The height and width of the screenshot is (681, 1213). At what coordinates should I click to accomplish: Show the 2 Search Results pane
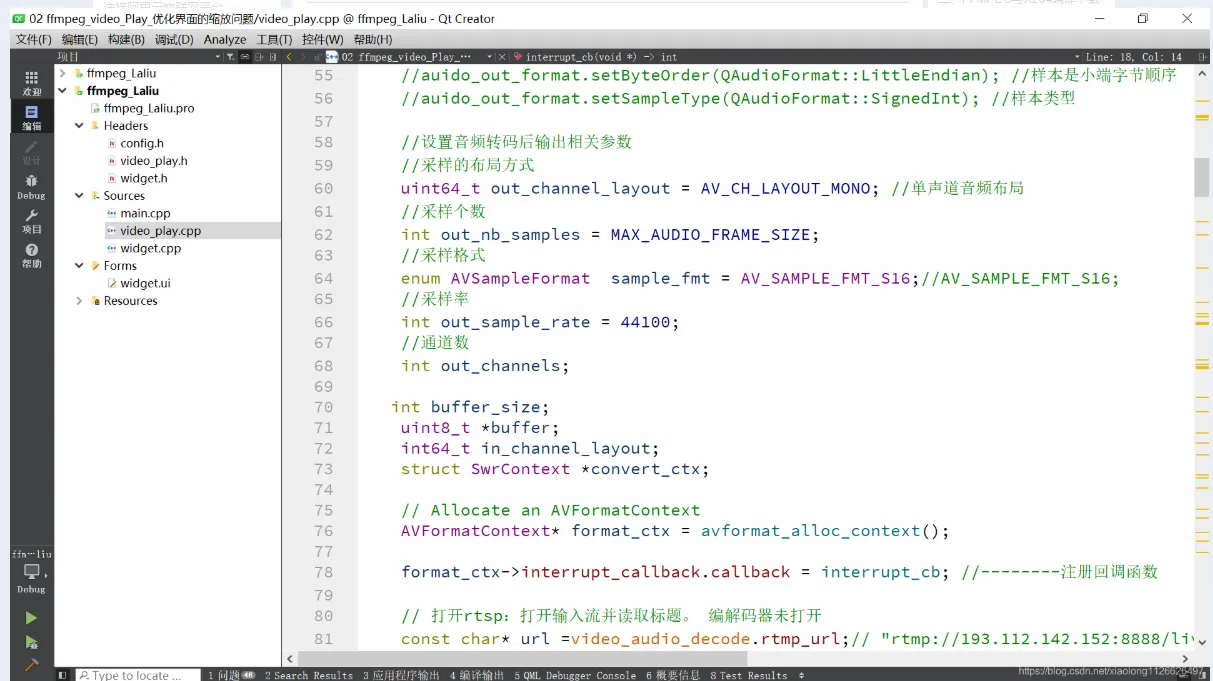(308, 675)
